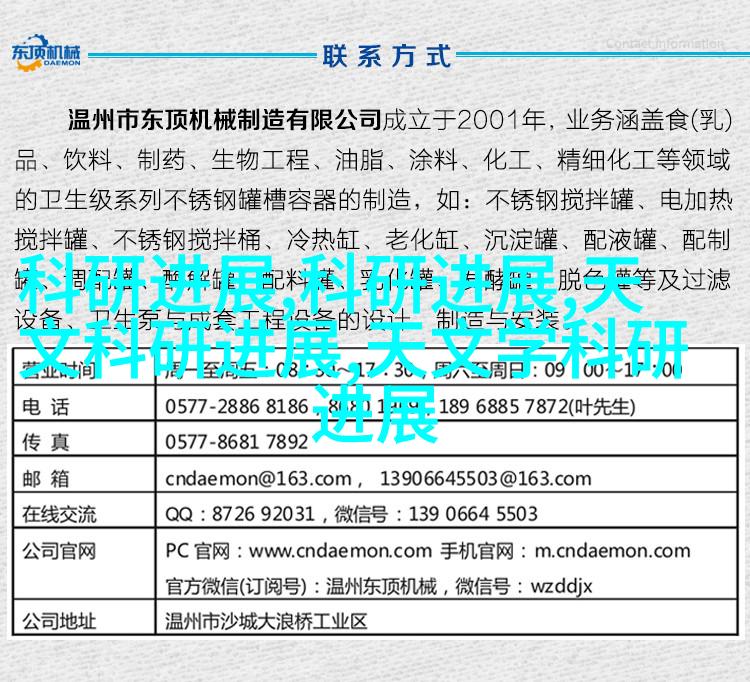Image resolution: width=750 pixels, height=682 pixels.
Task: Click the email cndaemon@163.com
Action: [x=258, y=479]
